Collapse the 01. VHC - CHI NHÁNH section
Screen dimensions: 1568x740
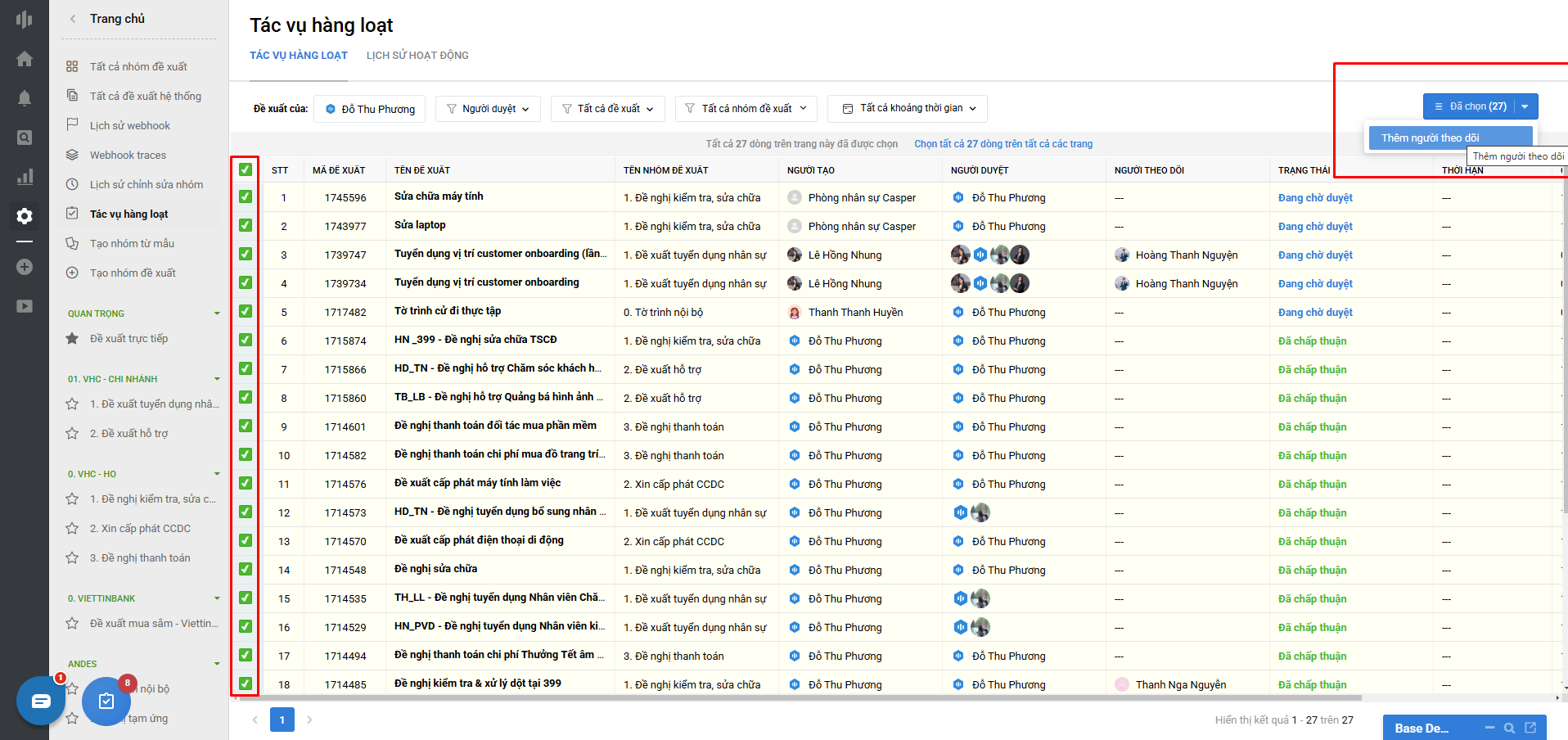[217, 379]
